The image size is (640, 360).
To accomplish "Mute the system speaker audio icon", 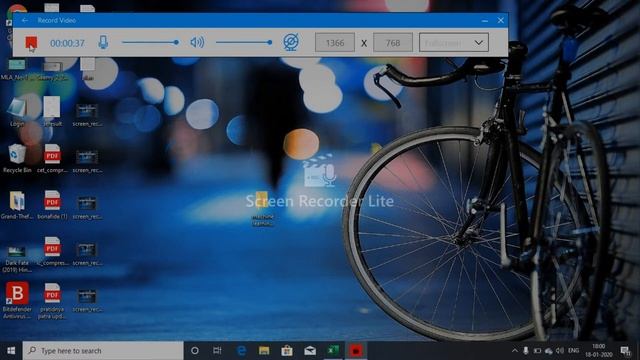I will click(x=198, y=42).
